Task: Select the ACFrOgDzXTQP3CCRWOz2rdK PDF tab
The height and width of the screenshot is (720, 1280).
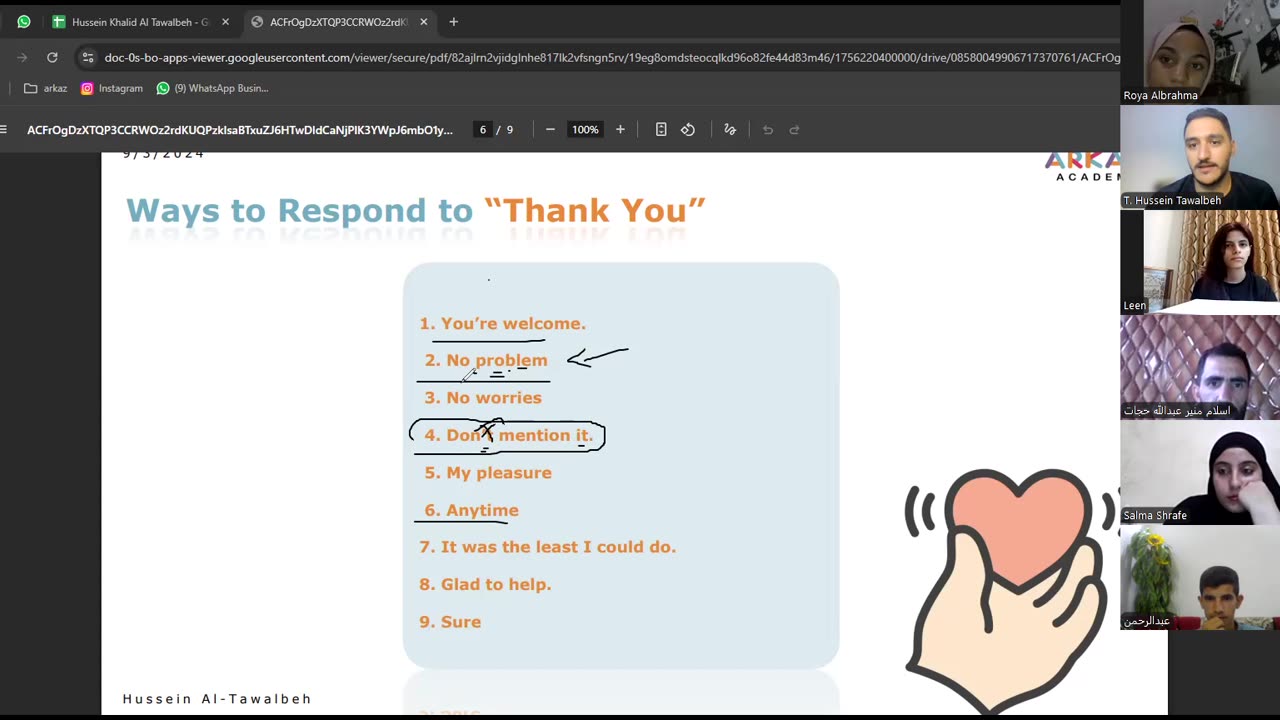Action: [x=338, y=21]
